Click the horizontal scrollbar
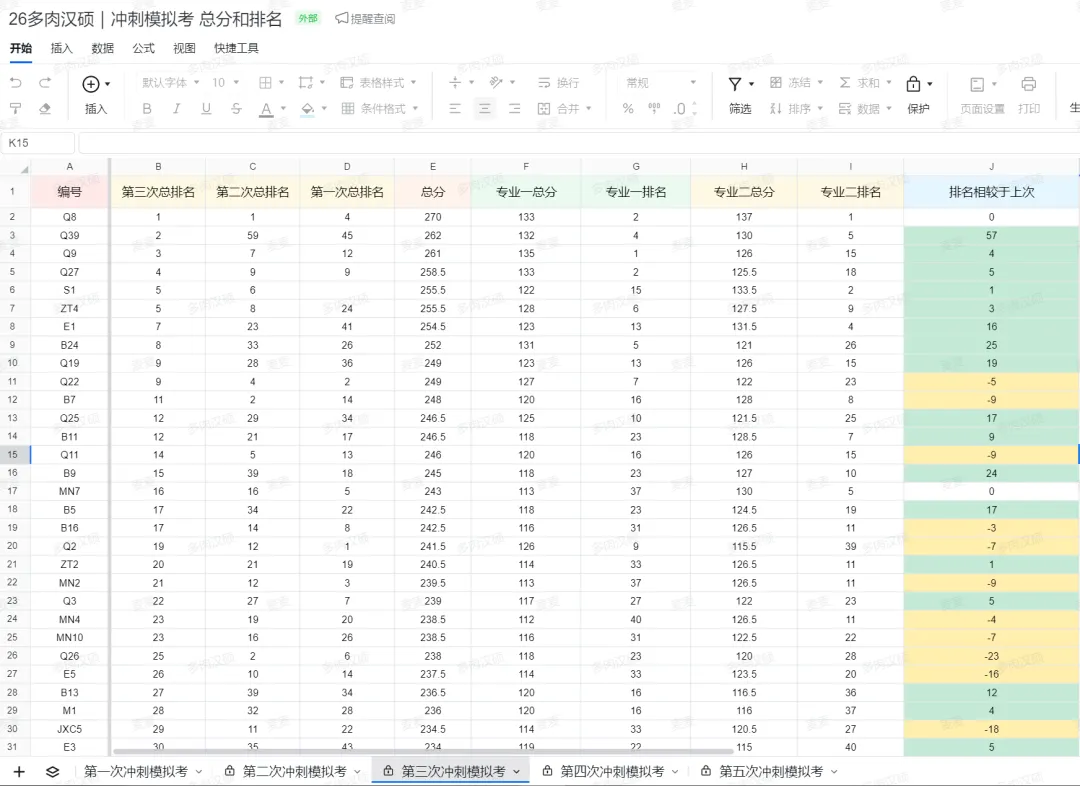 click(423, 752)
